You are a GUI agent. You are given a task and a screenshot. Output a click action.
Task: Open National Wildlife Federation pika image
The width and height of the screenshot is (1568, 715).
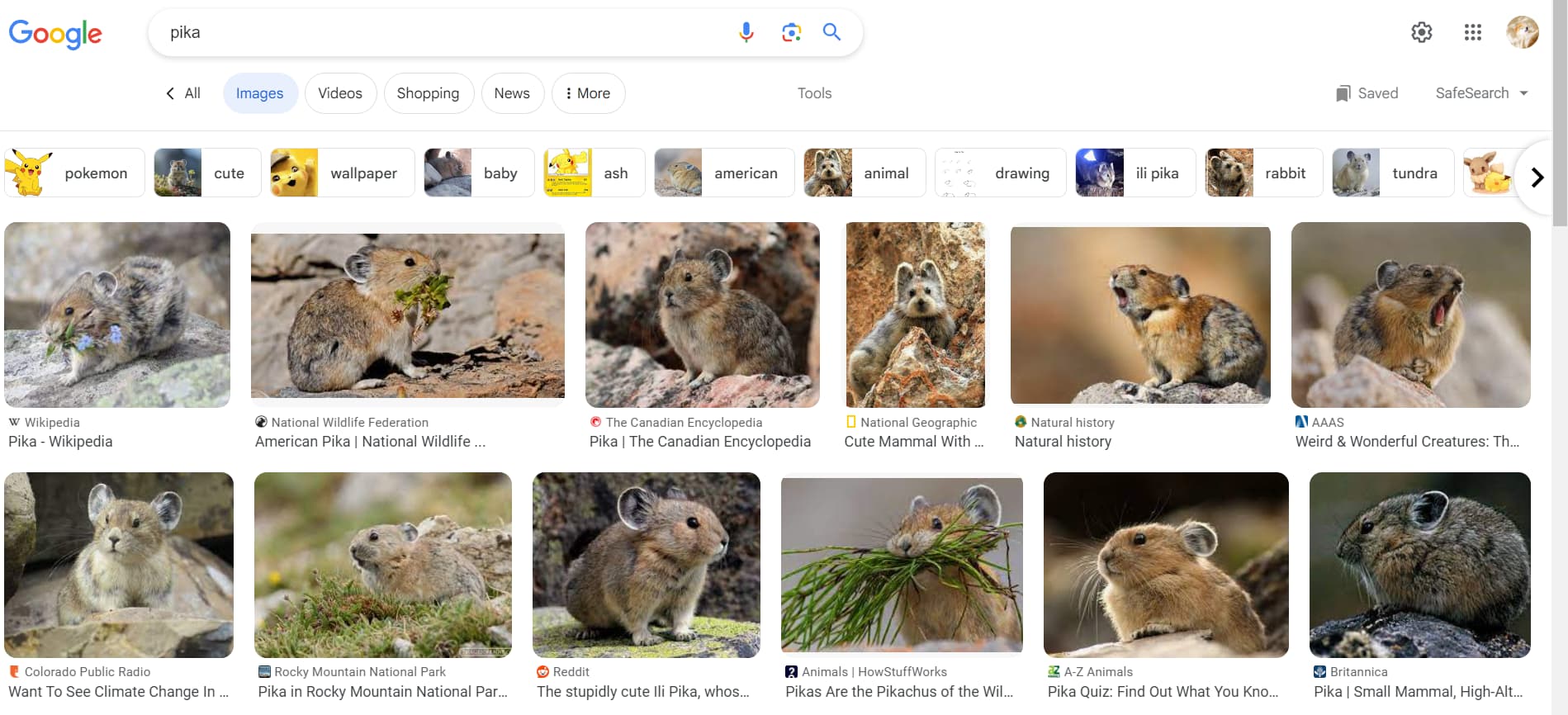point(408,315)
